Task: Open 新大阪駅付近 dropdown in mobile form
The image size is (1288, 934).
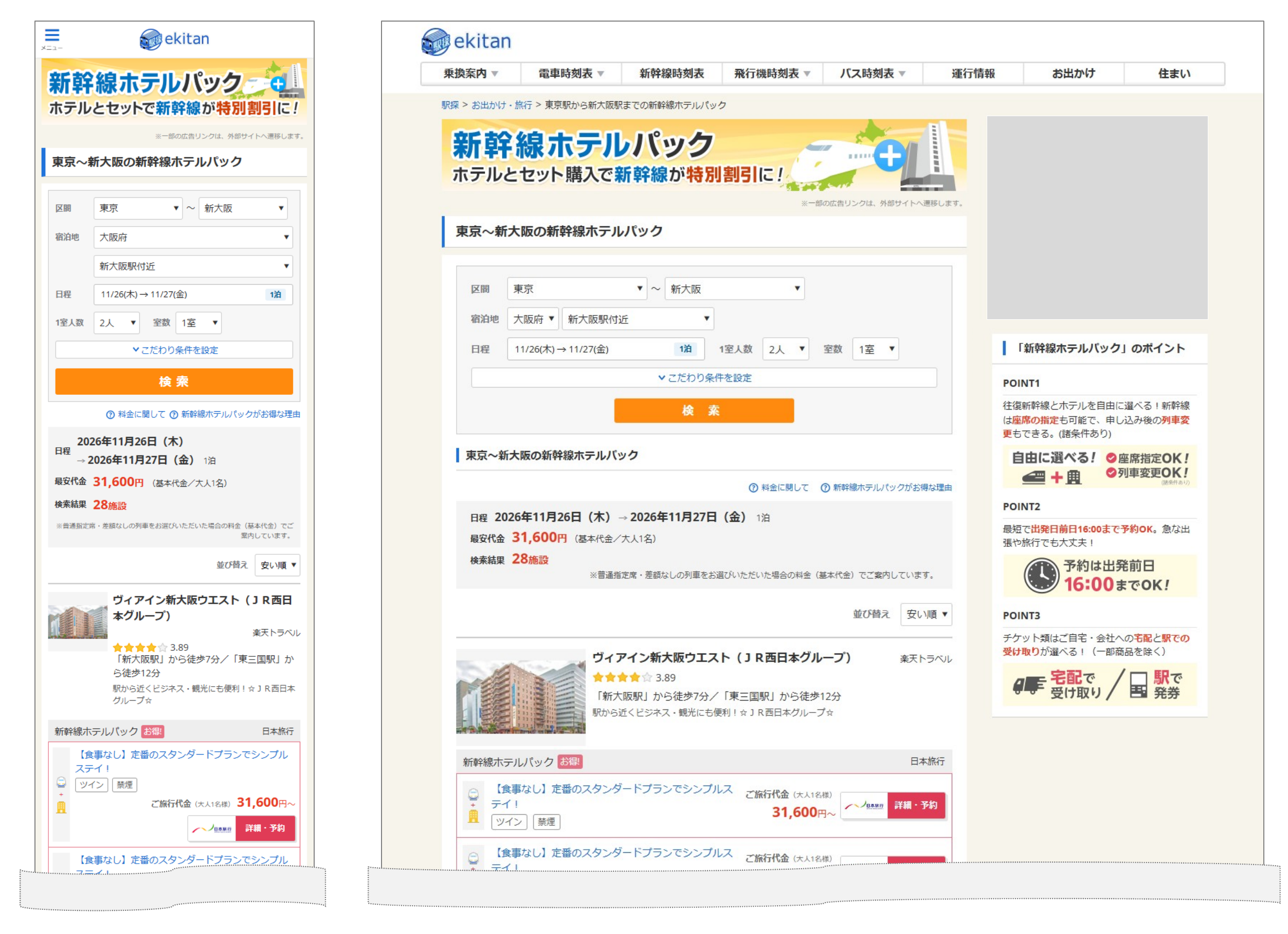Action: click(x=193, y=266)
